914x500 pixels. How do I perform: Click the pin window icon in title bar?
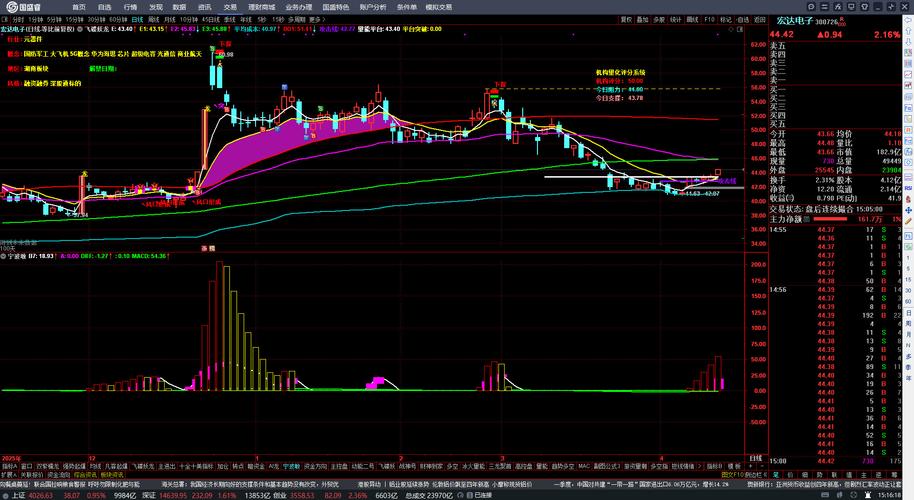pyautogui.click(x=891, y=7)
